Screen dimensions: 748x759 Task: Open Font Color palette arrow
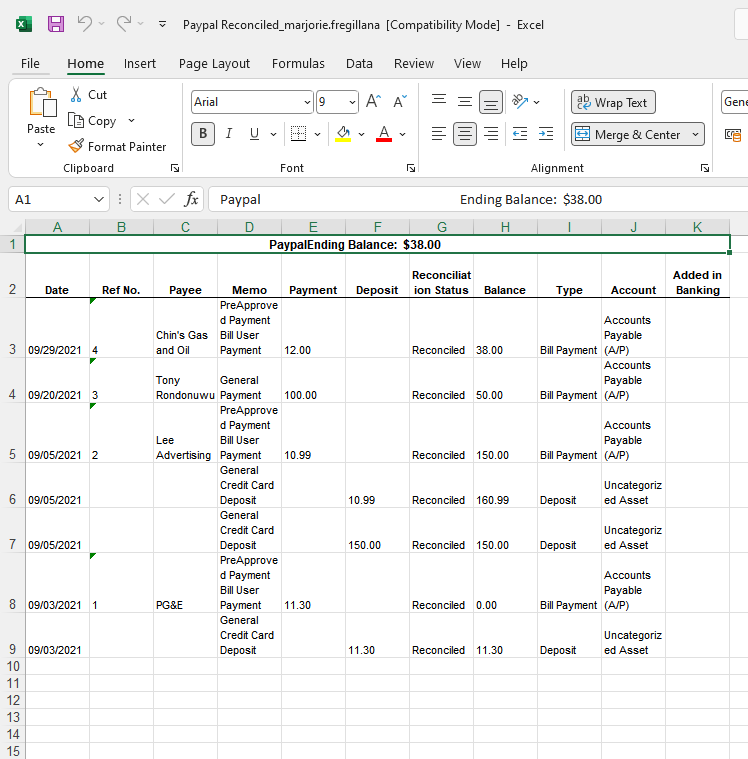[x=402, y=134]
